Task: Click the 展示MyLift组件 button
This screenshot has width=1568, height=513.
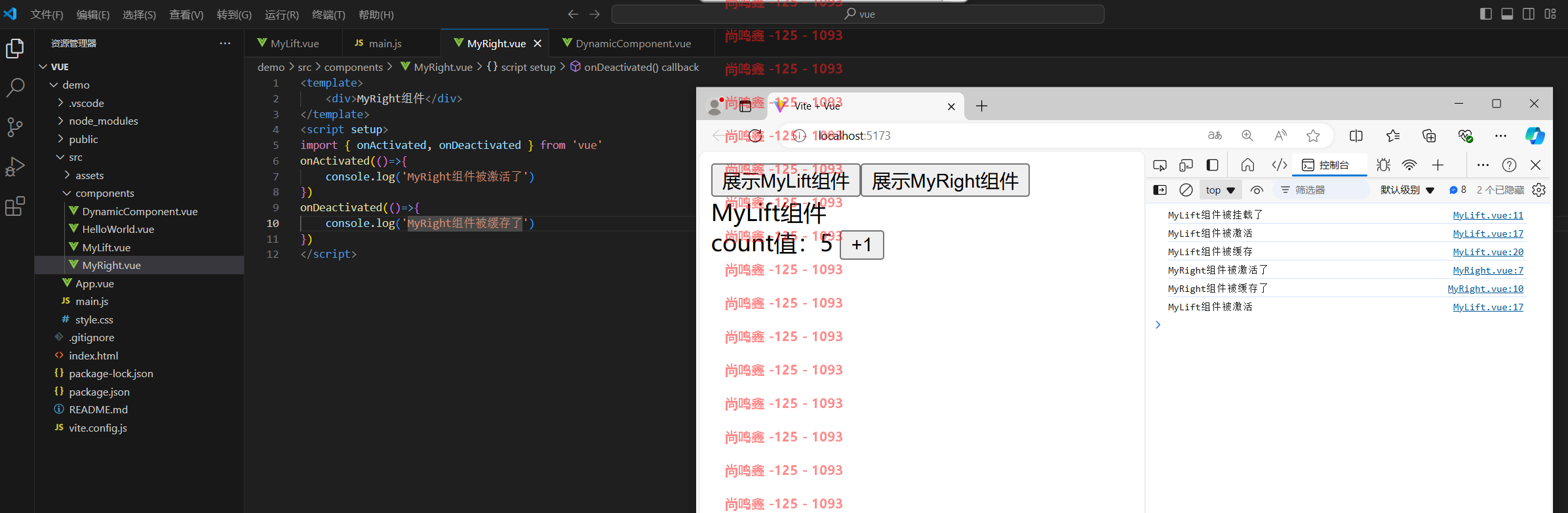Action: 785,180
